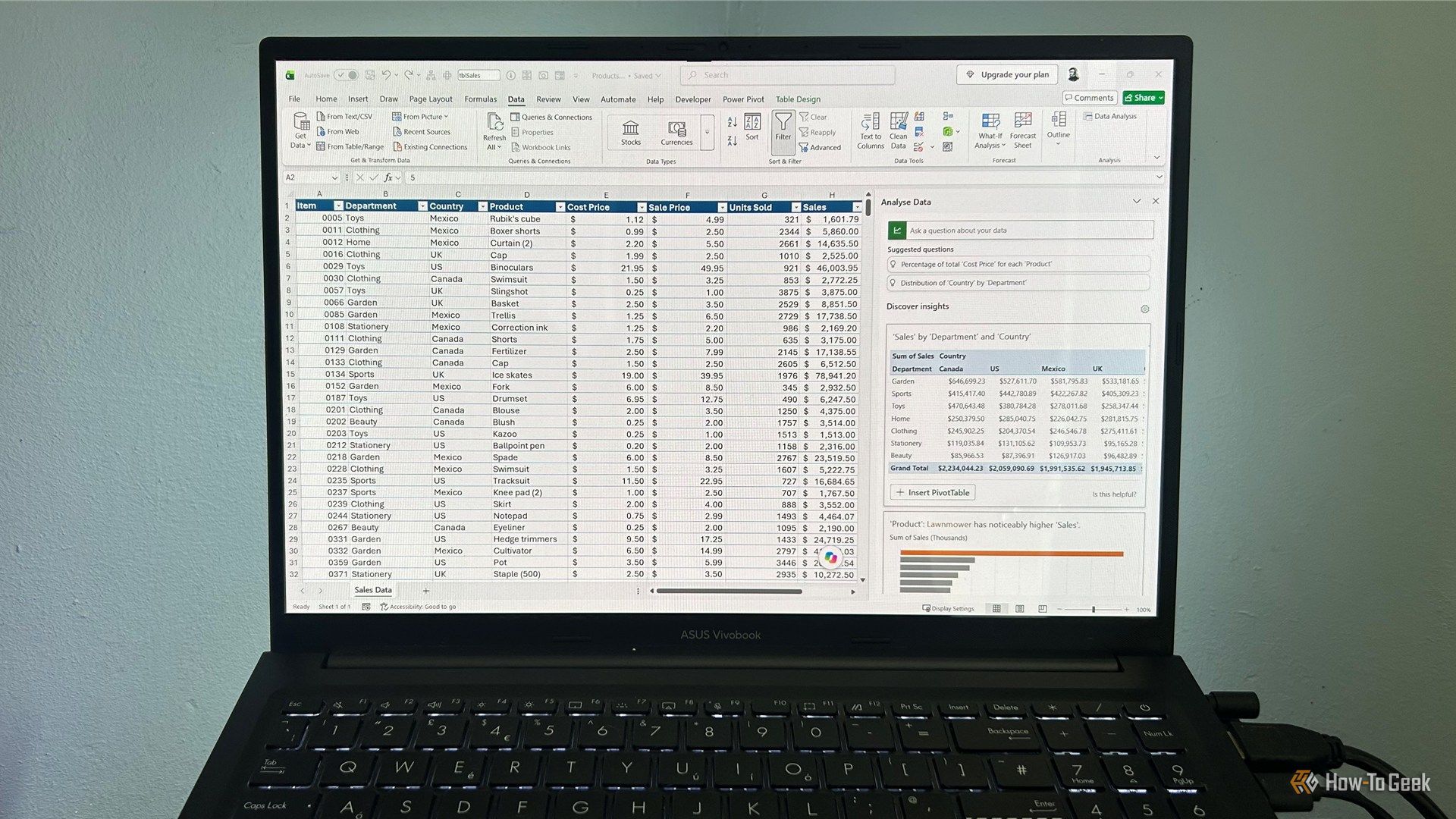Select suggested question Distribution of Country by Department

click(1018, 283)
